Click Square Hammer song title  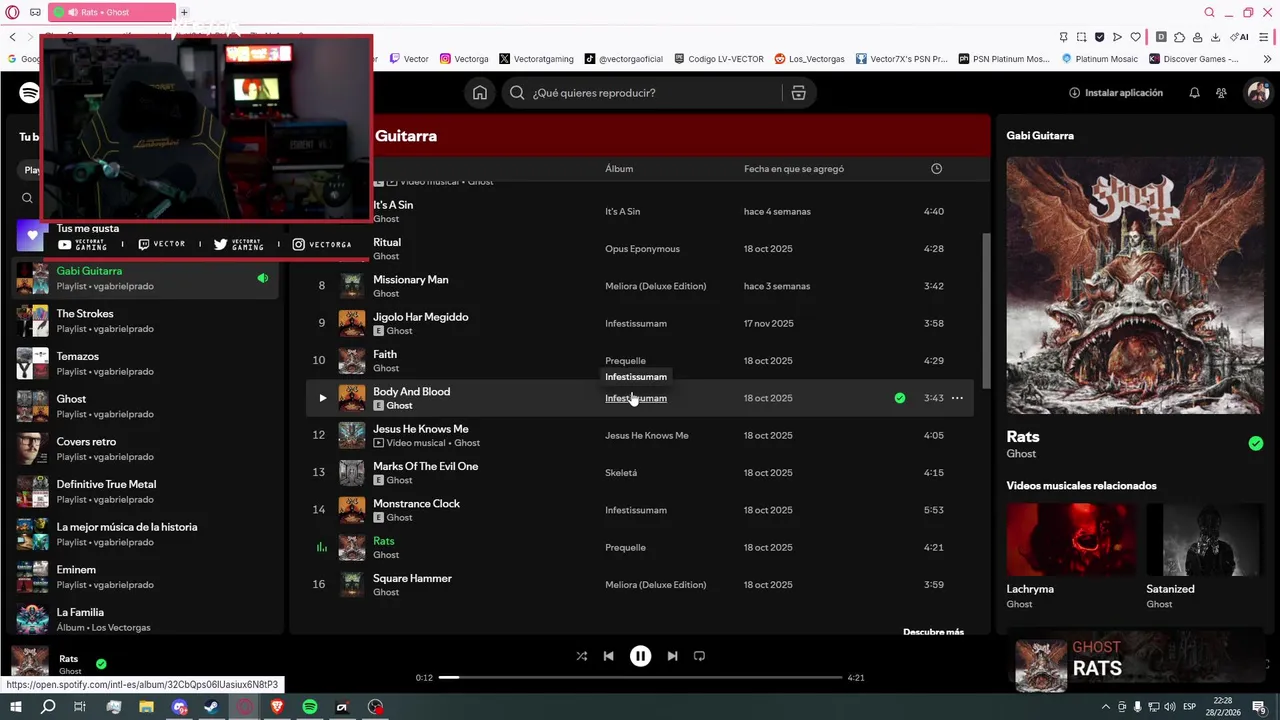click(412, 578)
